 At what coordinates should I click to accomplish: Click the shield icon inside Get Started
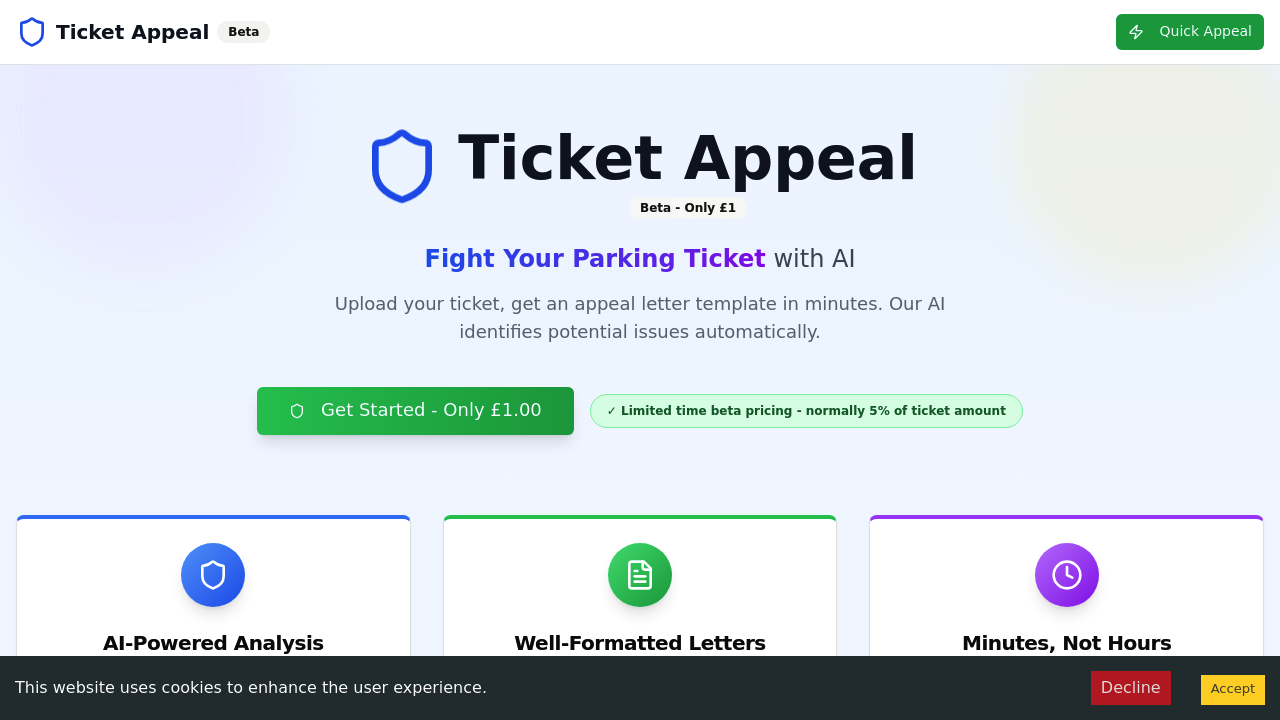296,410
